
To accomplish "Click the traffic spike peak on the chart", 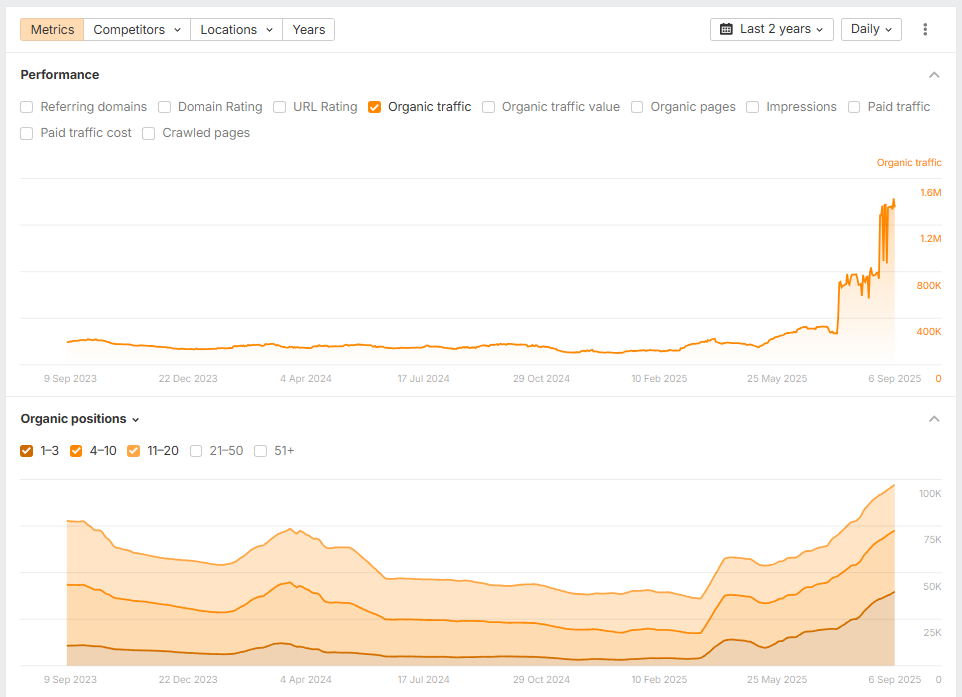I will coord(893,201).
